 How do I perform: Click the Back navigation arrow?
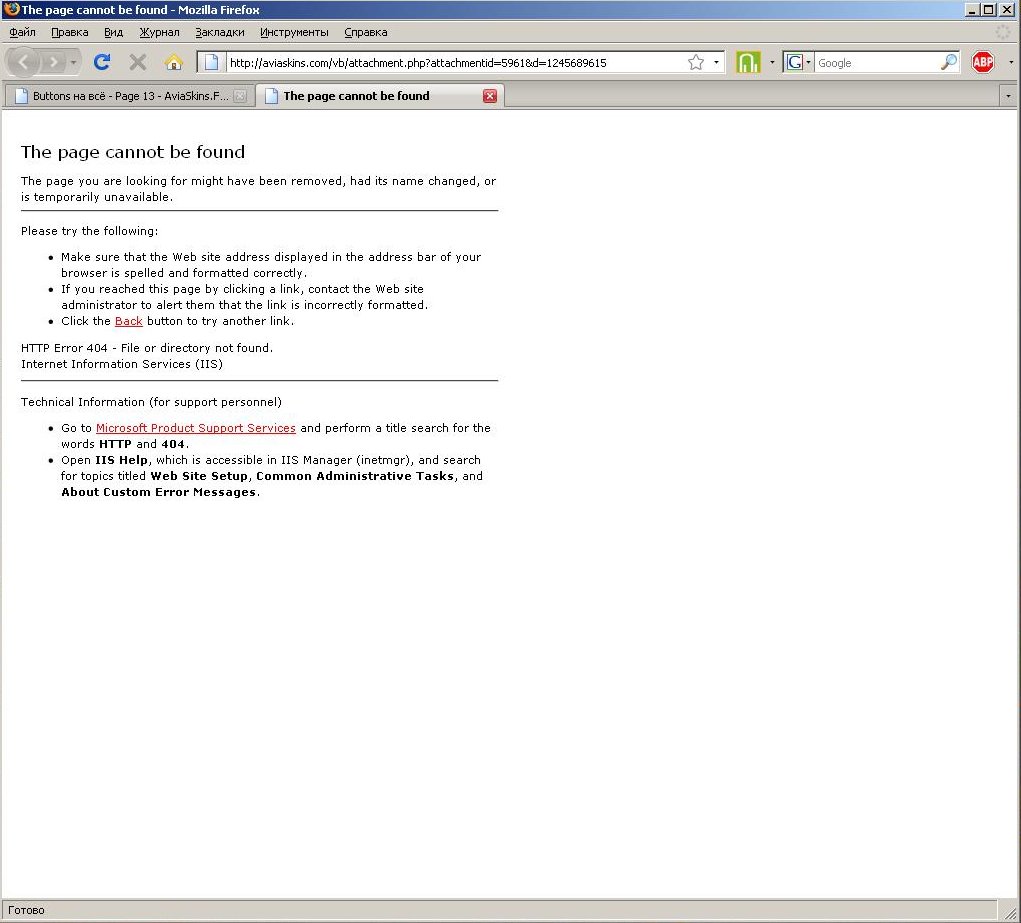(24, 63)
